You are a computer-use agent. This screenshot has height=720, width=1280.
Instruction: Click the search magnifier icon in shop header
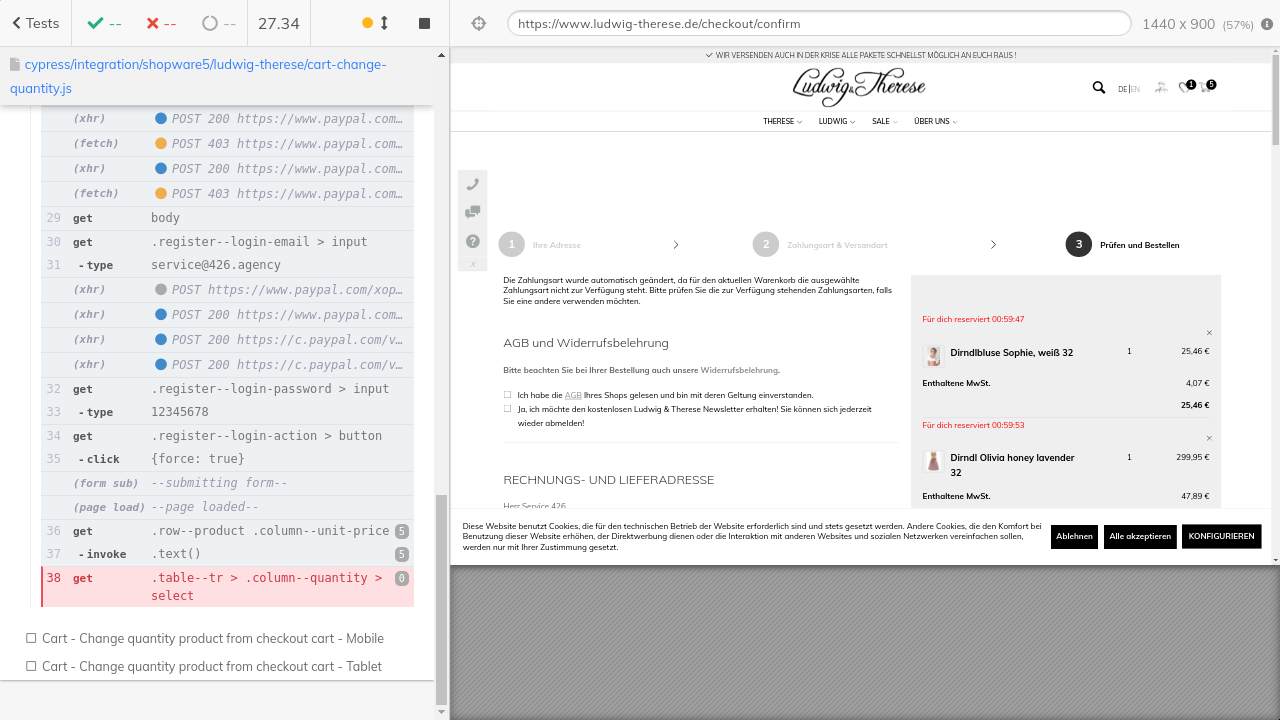pos(1099,88)
